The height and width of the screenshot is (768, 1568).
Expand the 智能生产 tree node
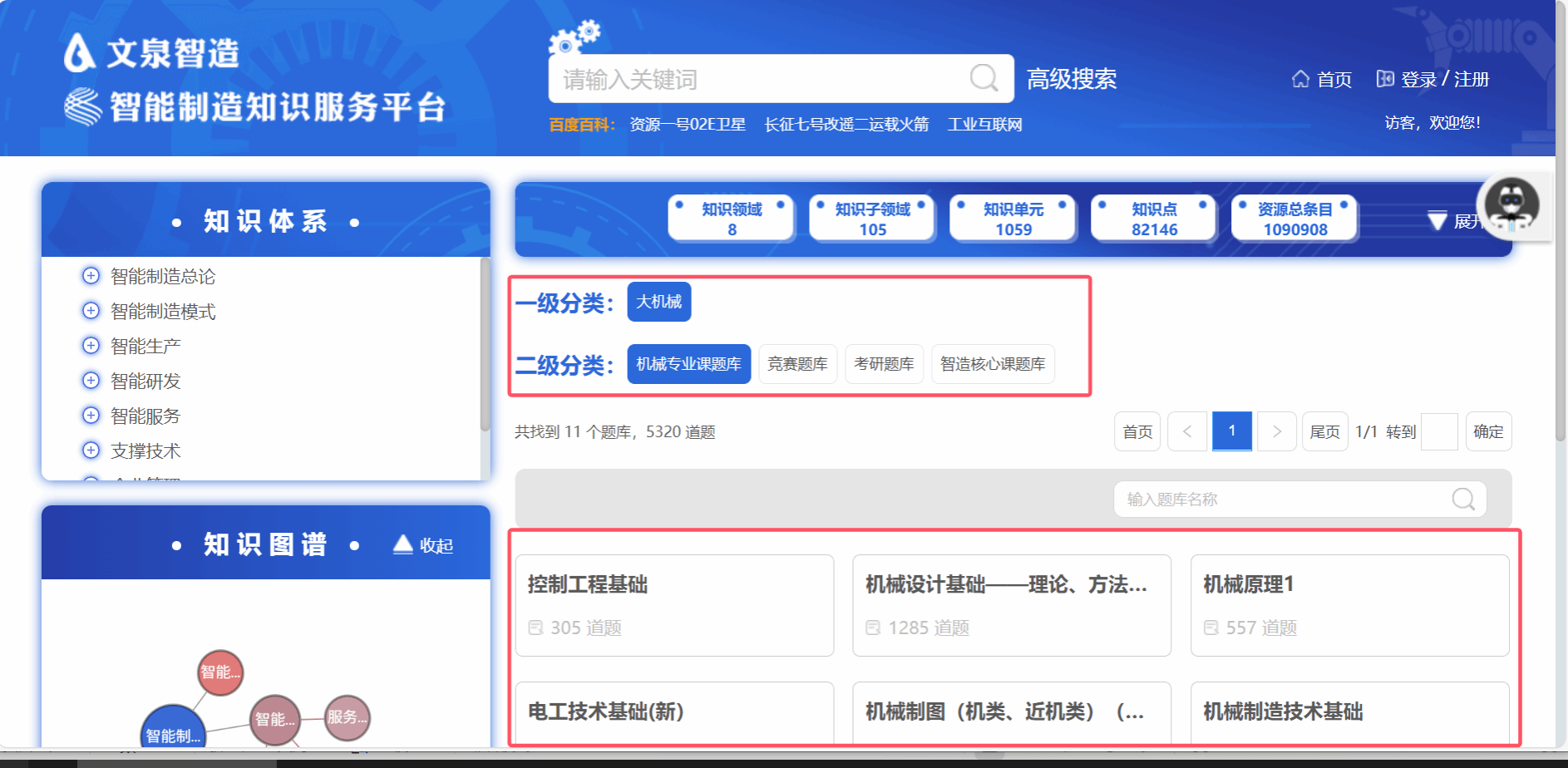pos(91,346)
